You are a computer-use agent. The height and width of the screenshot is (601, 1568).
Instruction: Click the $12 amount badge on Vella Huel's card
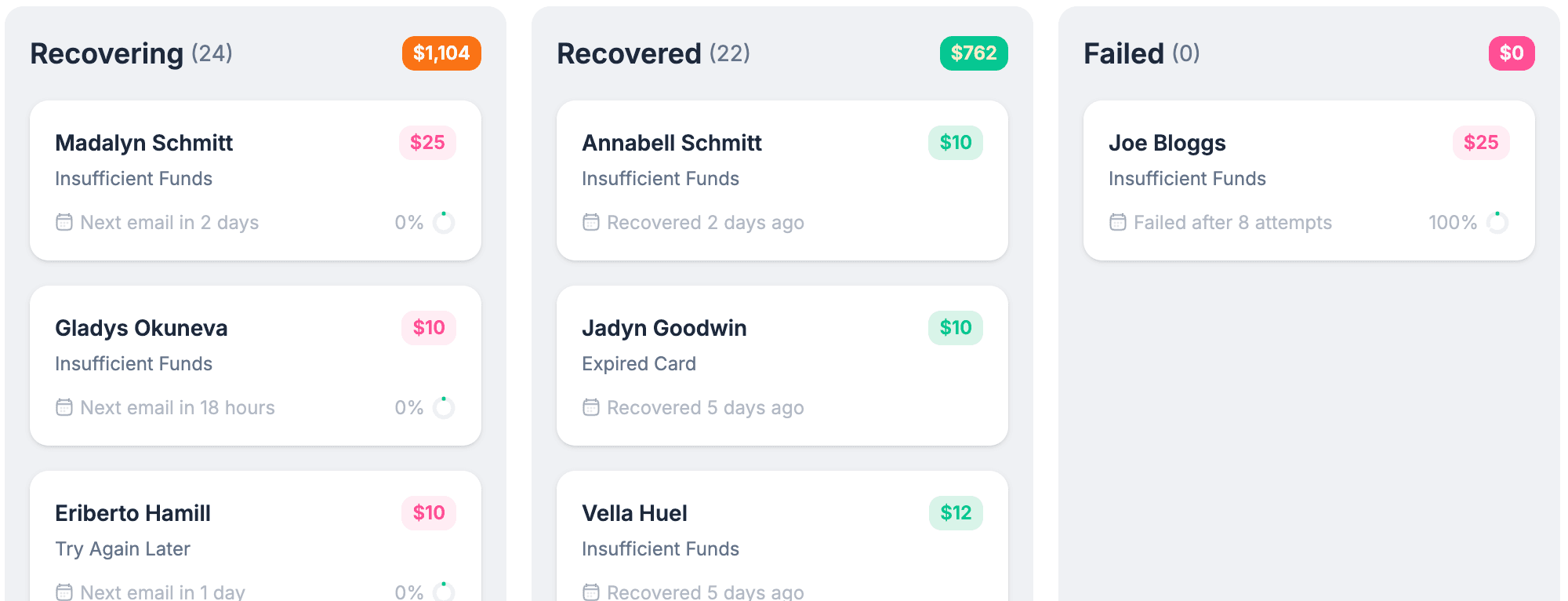pos(956,513)
